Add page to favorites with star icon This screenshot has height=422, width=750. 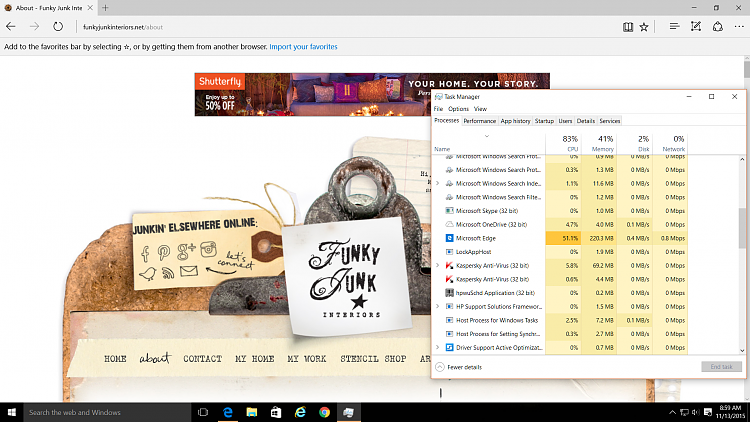pyautogui.click(x=644, y=26)
